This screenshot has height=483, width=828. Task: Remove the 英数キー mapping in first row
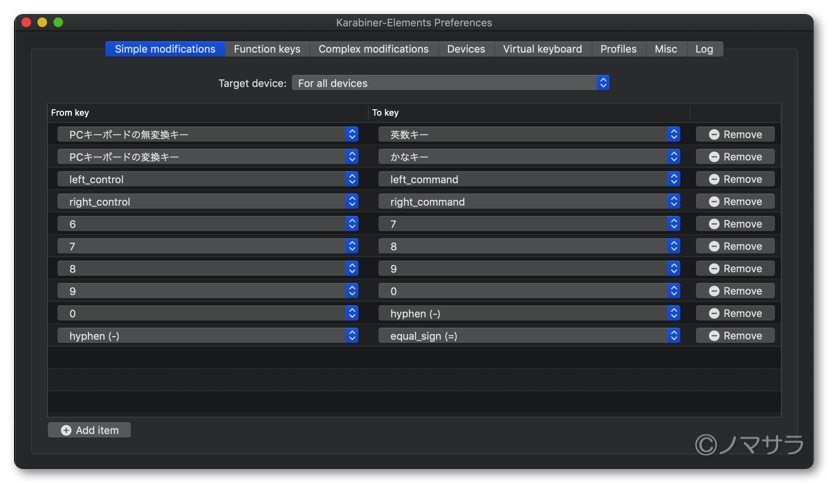735,134
